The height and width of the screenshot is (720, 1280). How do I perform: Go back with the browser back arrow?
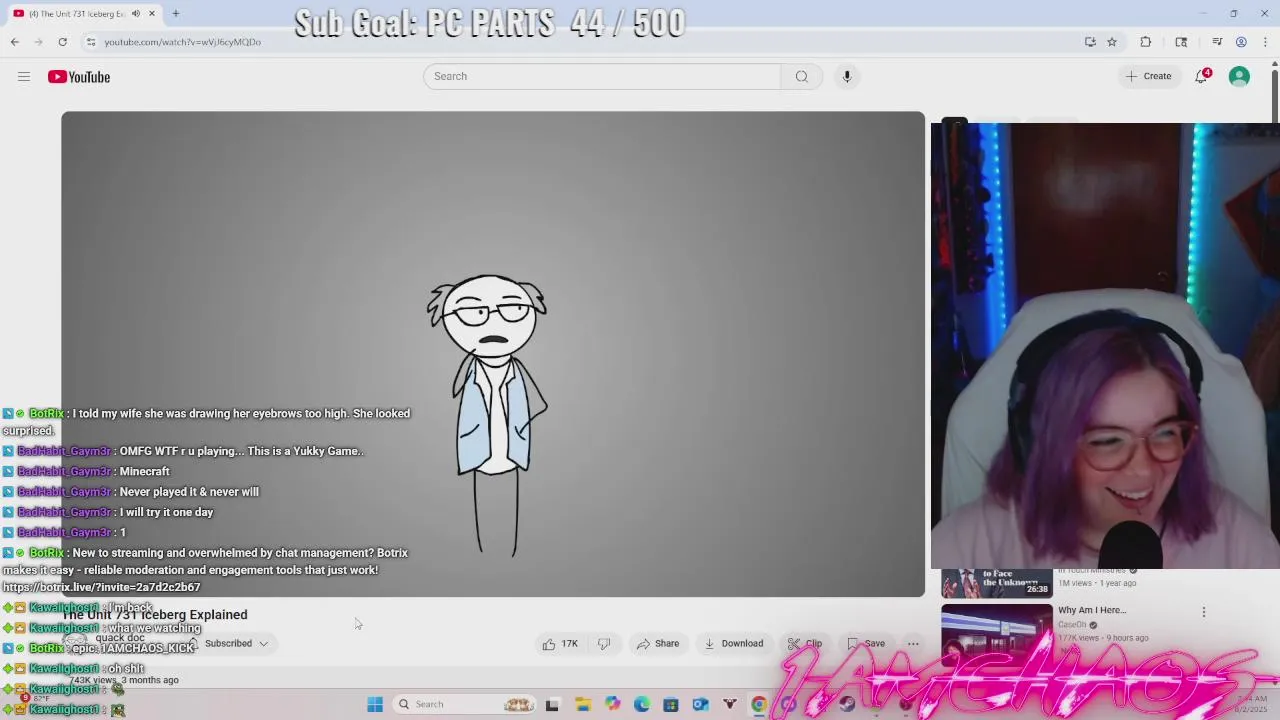(15, 42)
